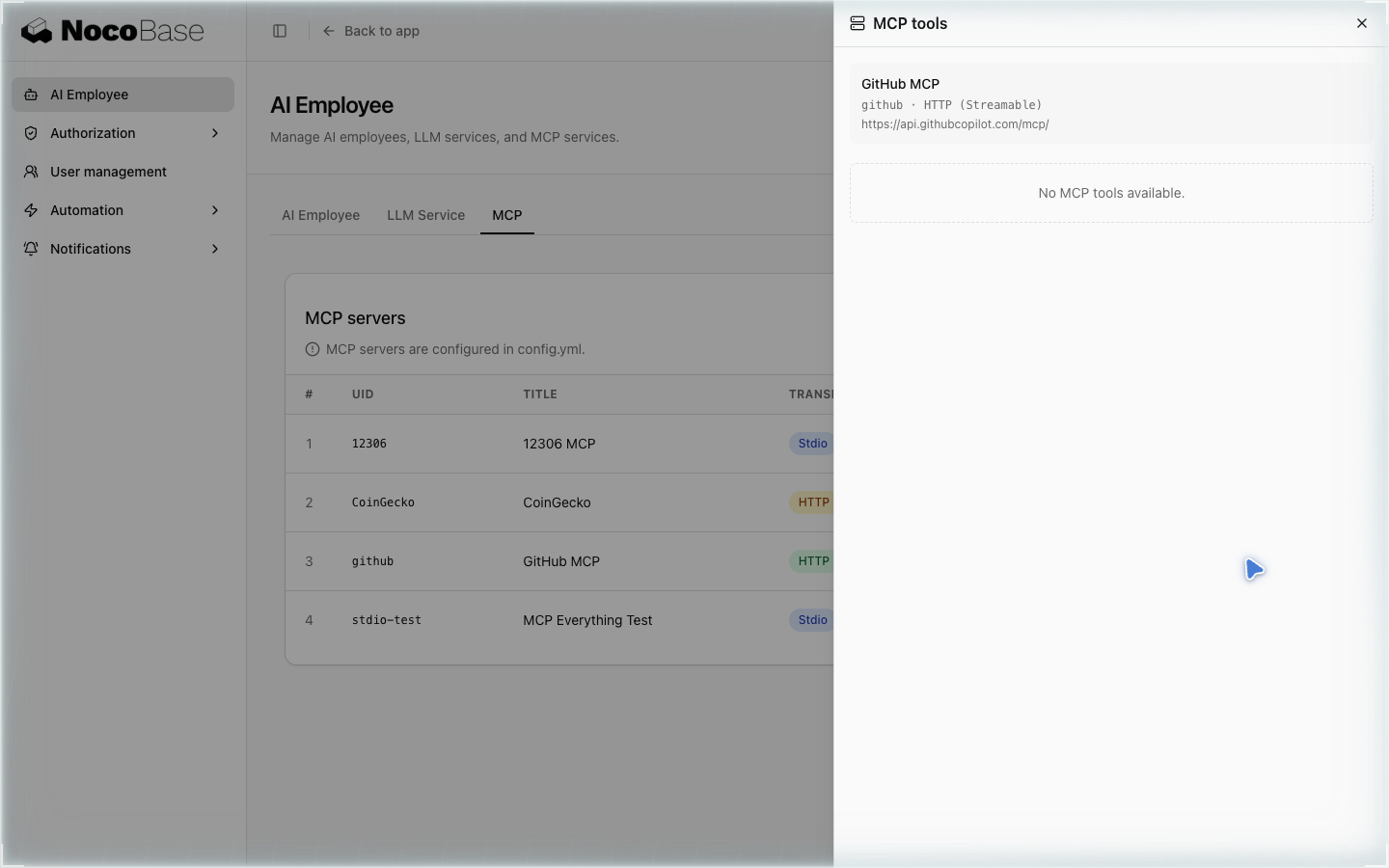This screenshot has width=1389, height=868.
Task: Click the TITLE column header
Action: [x=540, y=394]
